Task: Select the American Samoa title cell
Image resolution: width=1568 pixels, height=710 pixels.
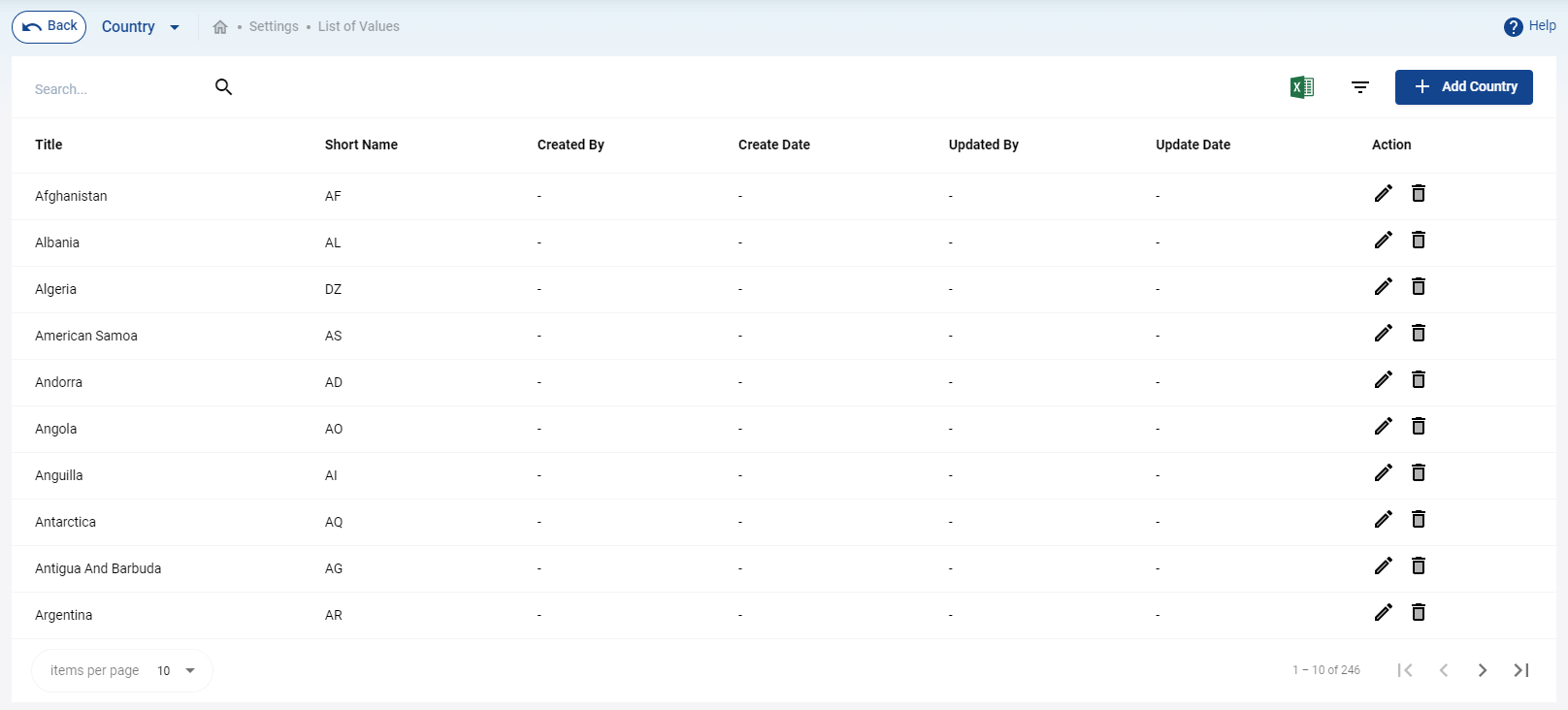Action: (86, 336)
